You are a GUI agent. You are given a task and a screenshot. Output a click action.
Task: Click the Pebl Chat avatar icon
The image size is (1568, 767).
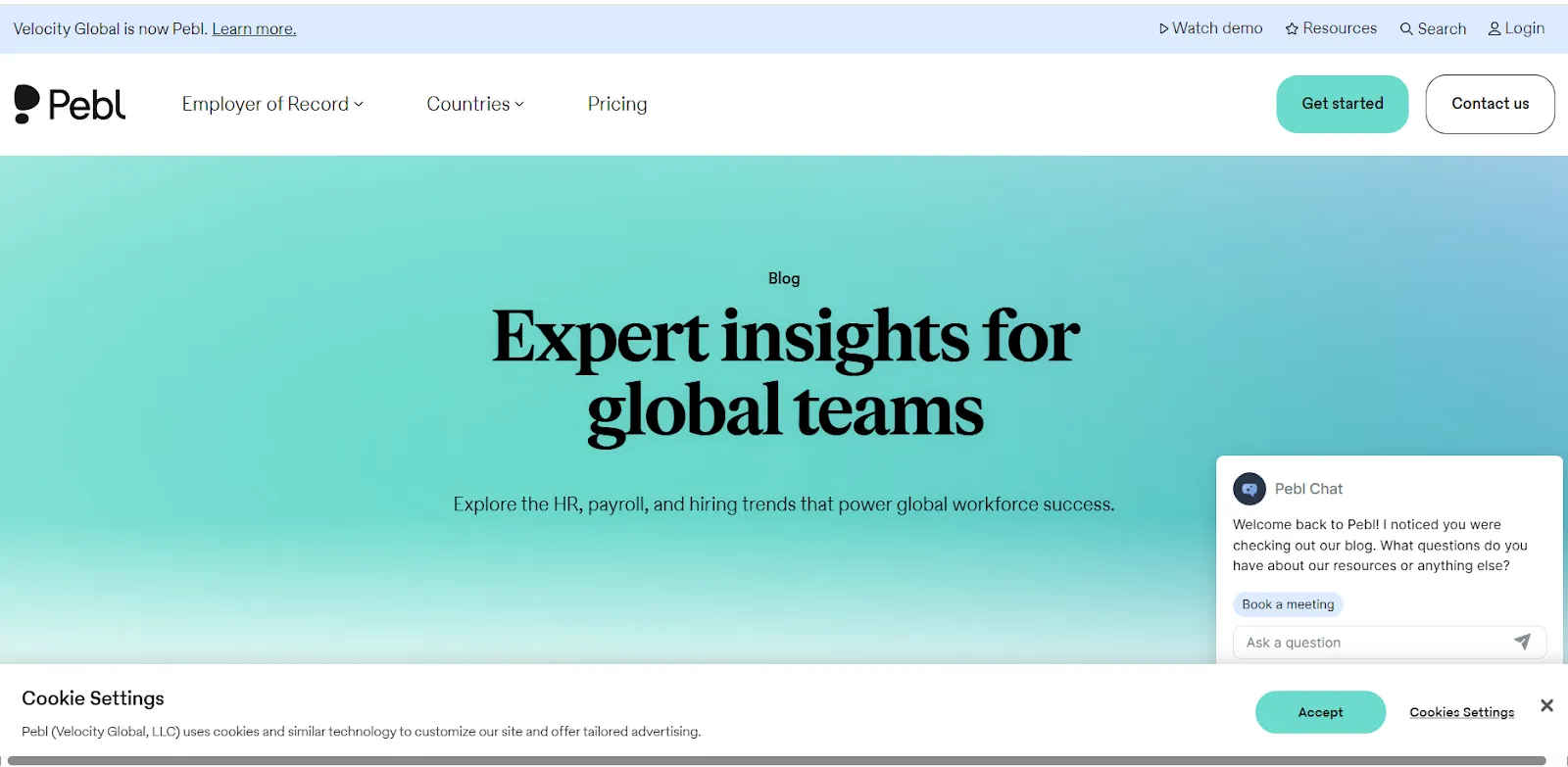(x=1249, y=489)
